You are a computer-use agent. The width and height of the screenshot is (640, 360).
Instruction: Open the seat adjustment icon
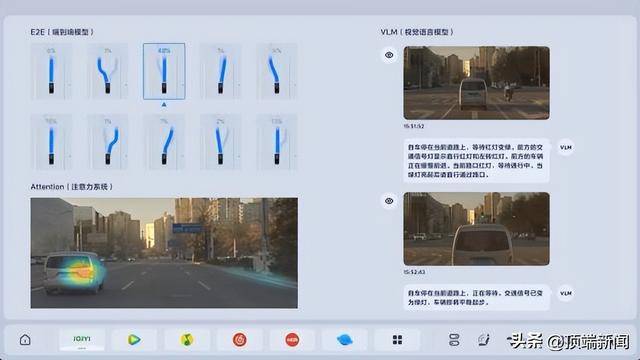[x=483, y=340]
